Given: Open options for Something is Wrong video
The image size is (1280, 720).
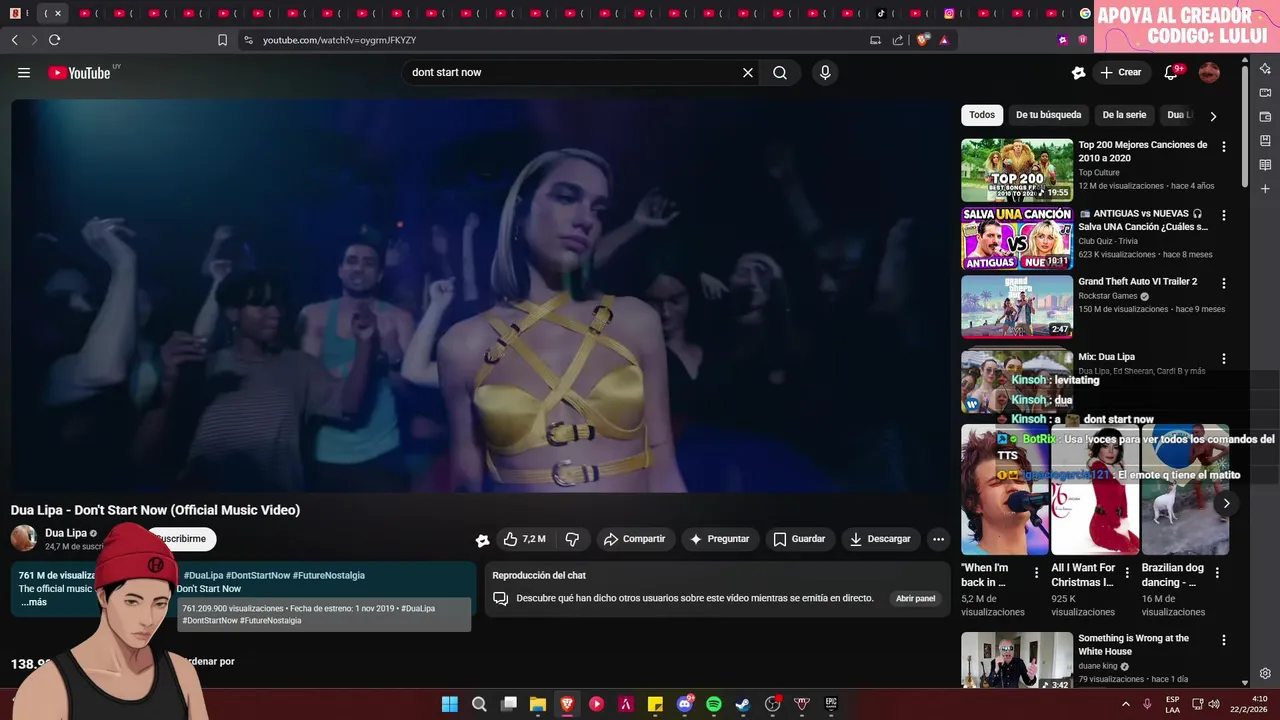Looking at the screenshot, I should tap(1223, 640).
